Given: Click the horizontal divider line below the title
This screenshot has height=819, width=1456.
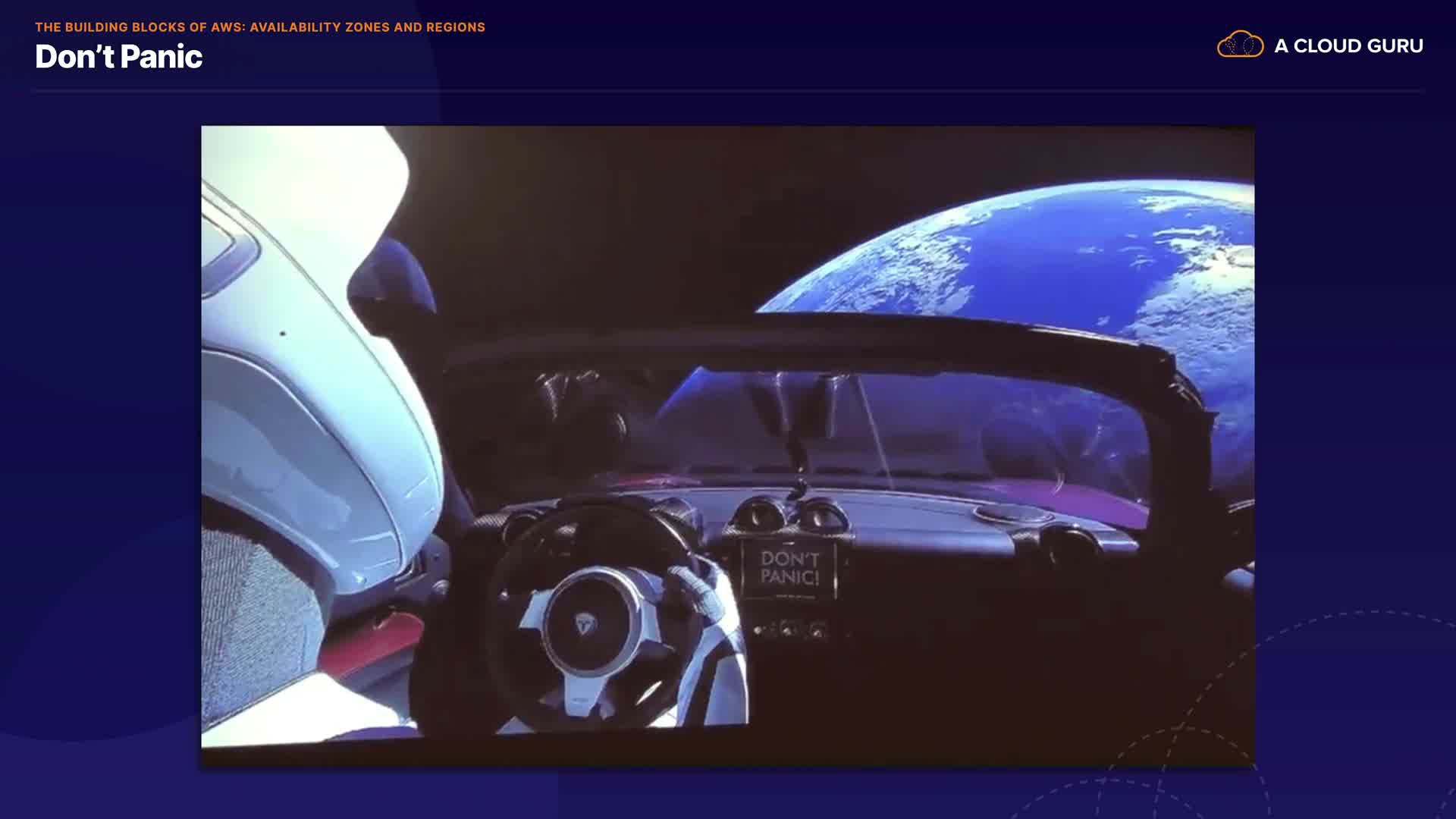Looking at the screenshot, I should pyautogui.click(x=728, y=91).
